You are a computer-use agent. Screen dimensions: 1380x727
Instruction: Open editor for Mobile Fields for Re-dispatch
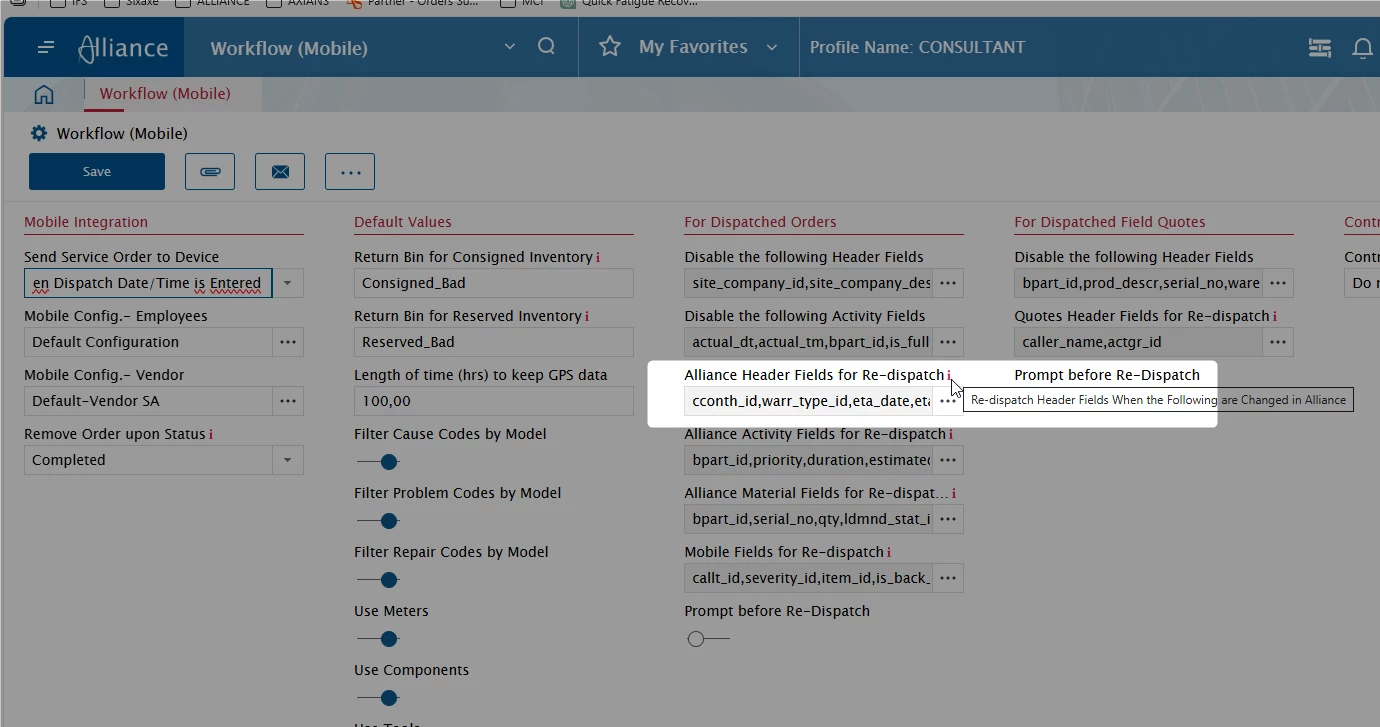pos(948,578)
